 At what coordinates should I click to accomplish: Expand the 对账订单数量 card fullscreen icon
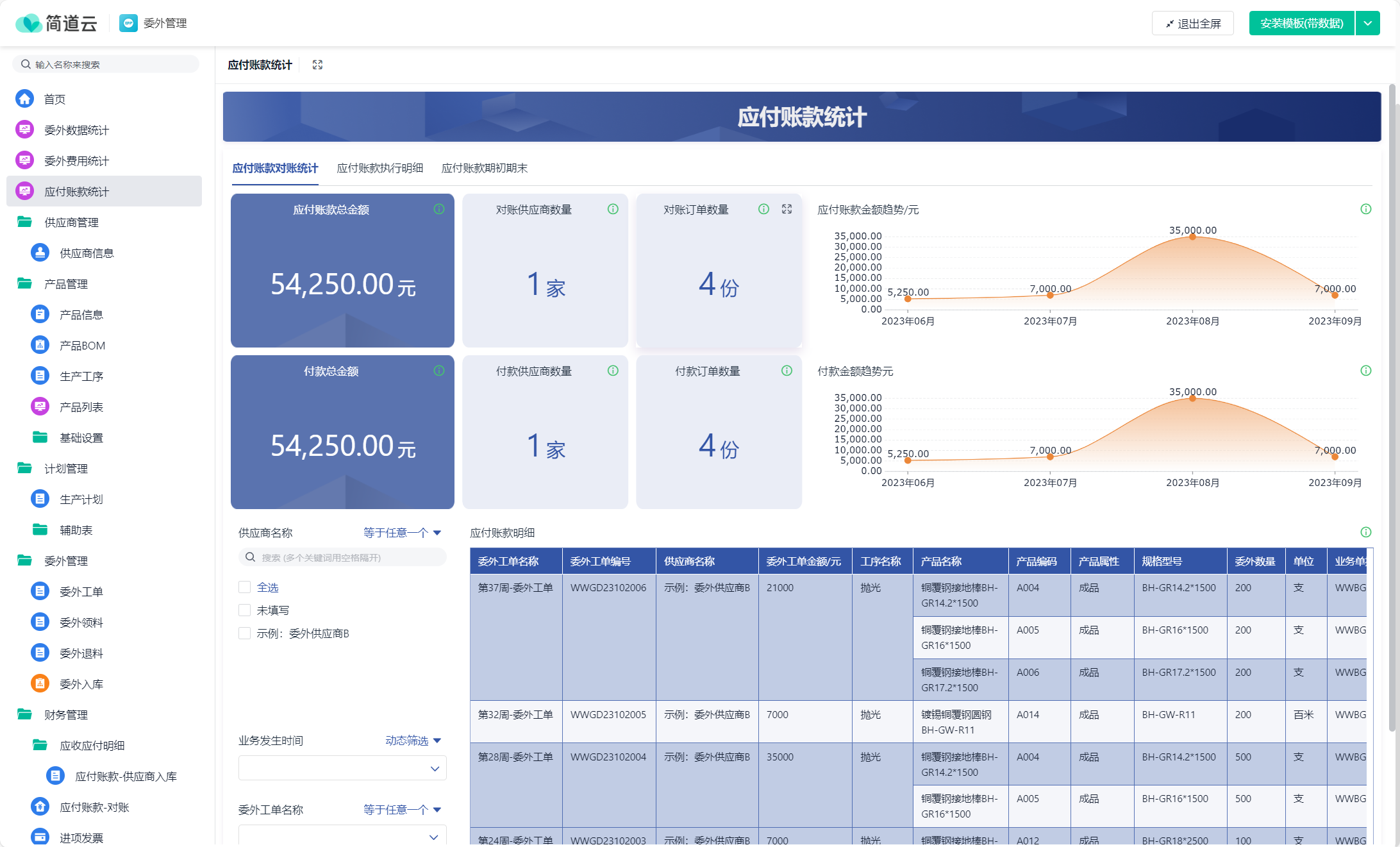click(x=787, y=209)
